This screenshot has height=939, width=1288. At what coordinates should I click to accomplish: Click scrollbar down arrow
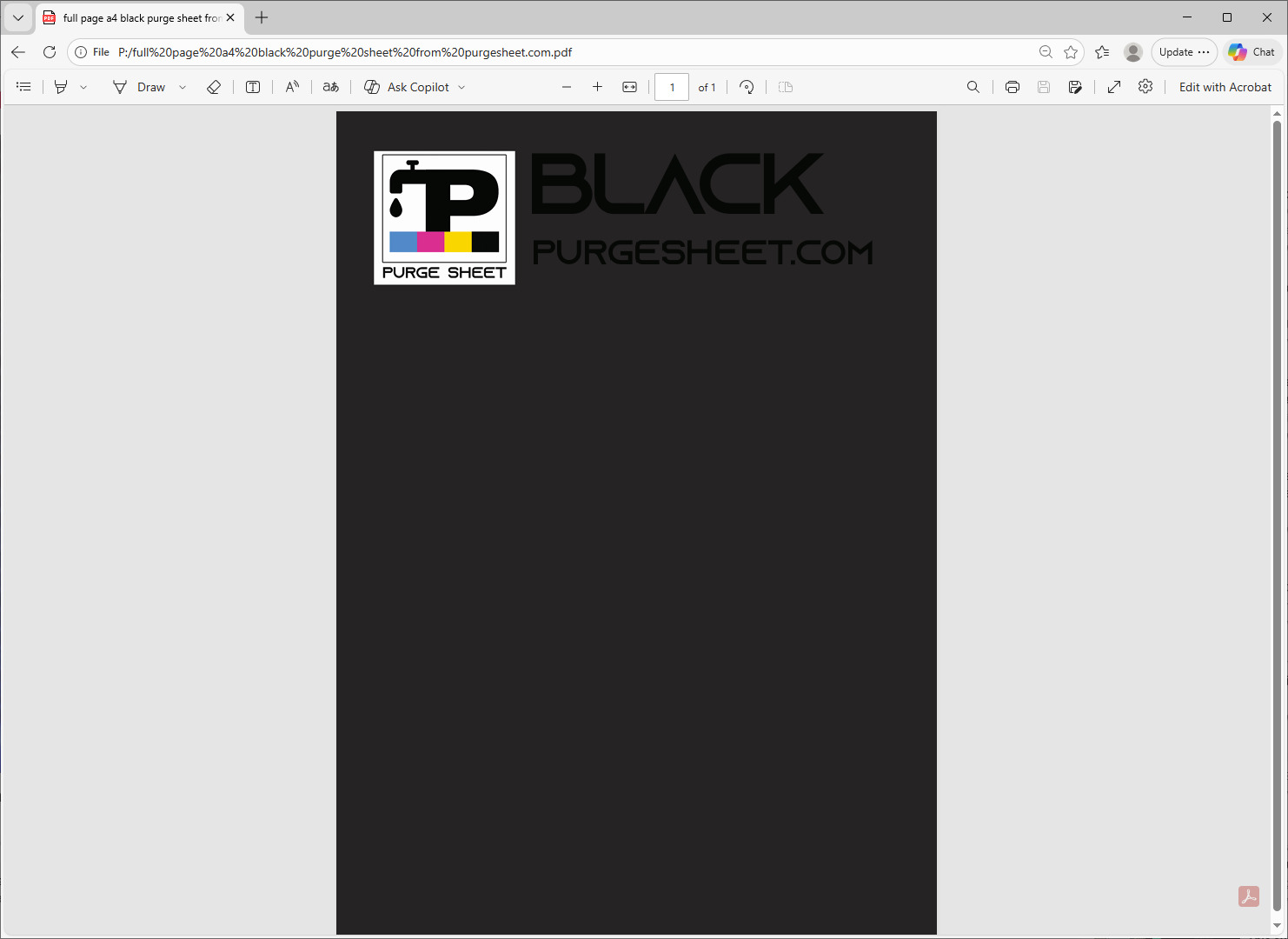1277,926
